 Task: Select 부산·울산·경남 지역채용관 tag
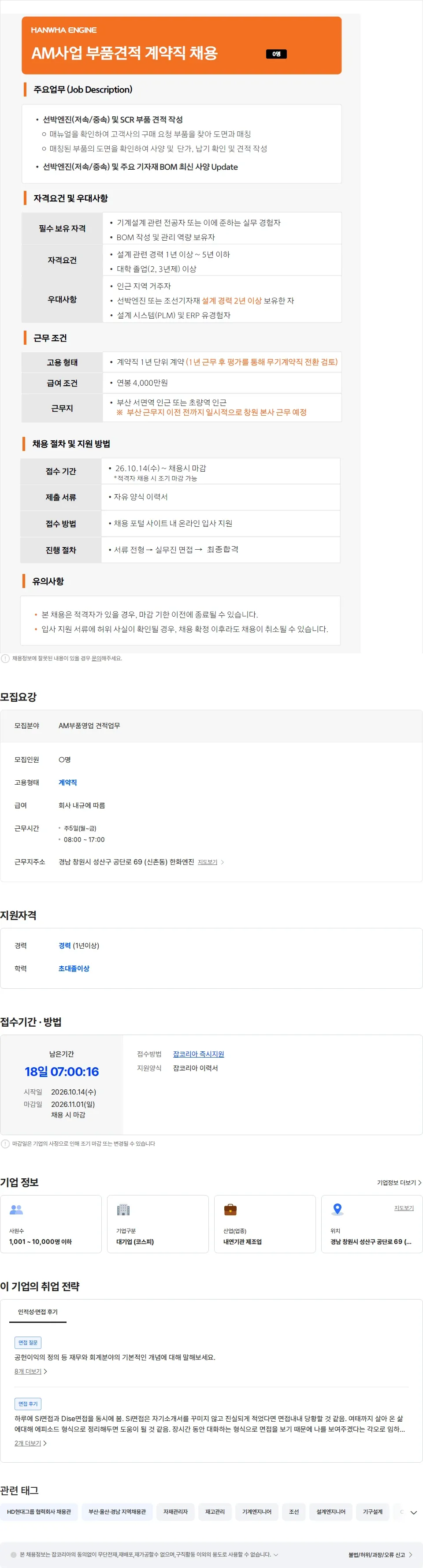[117, 1512]
